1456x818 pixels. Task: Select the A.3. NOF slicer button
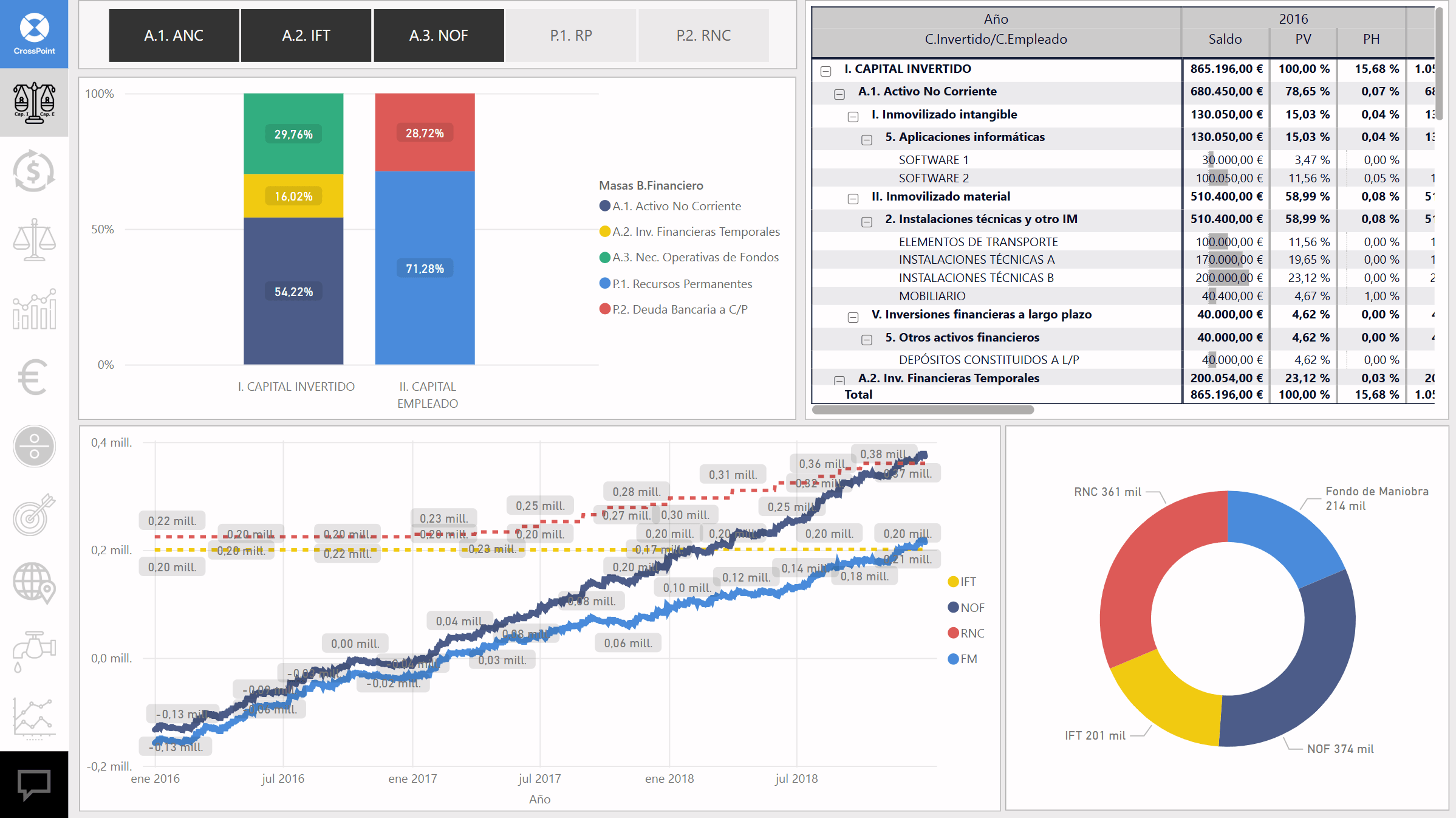click(x=439, y=35)
